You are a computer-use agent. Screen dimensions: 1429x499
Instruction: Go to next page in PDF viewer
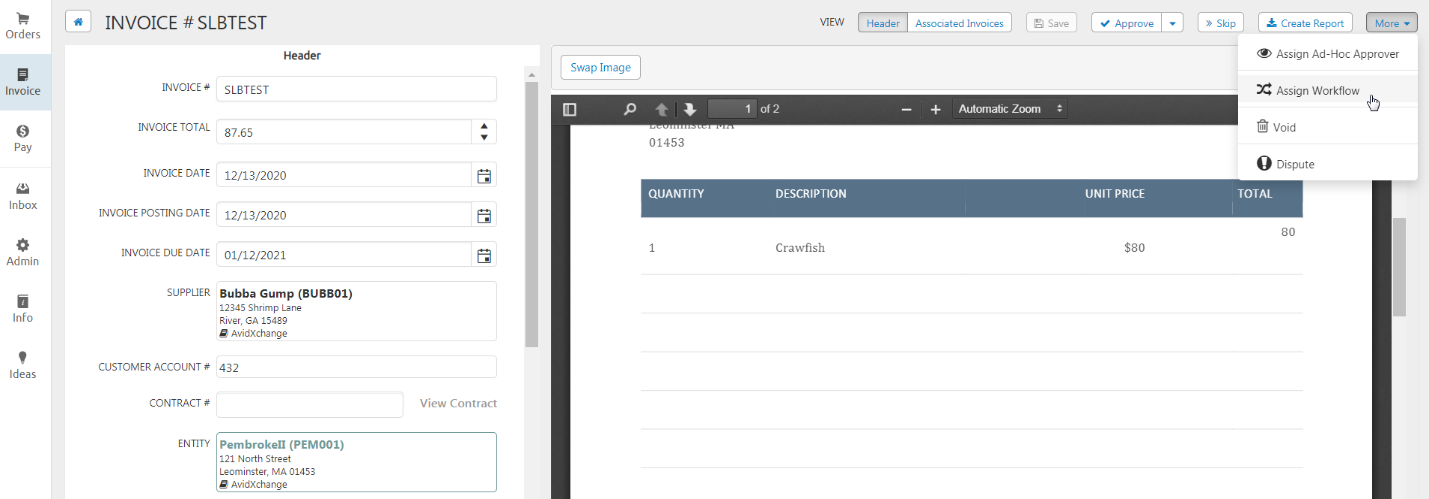click(x=690, y=109)
